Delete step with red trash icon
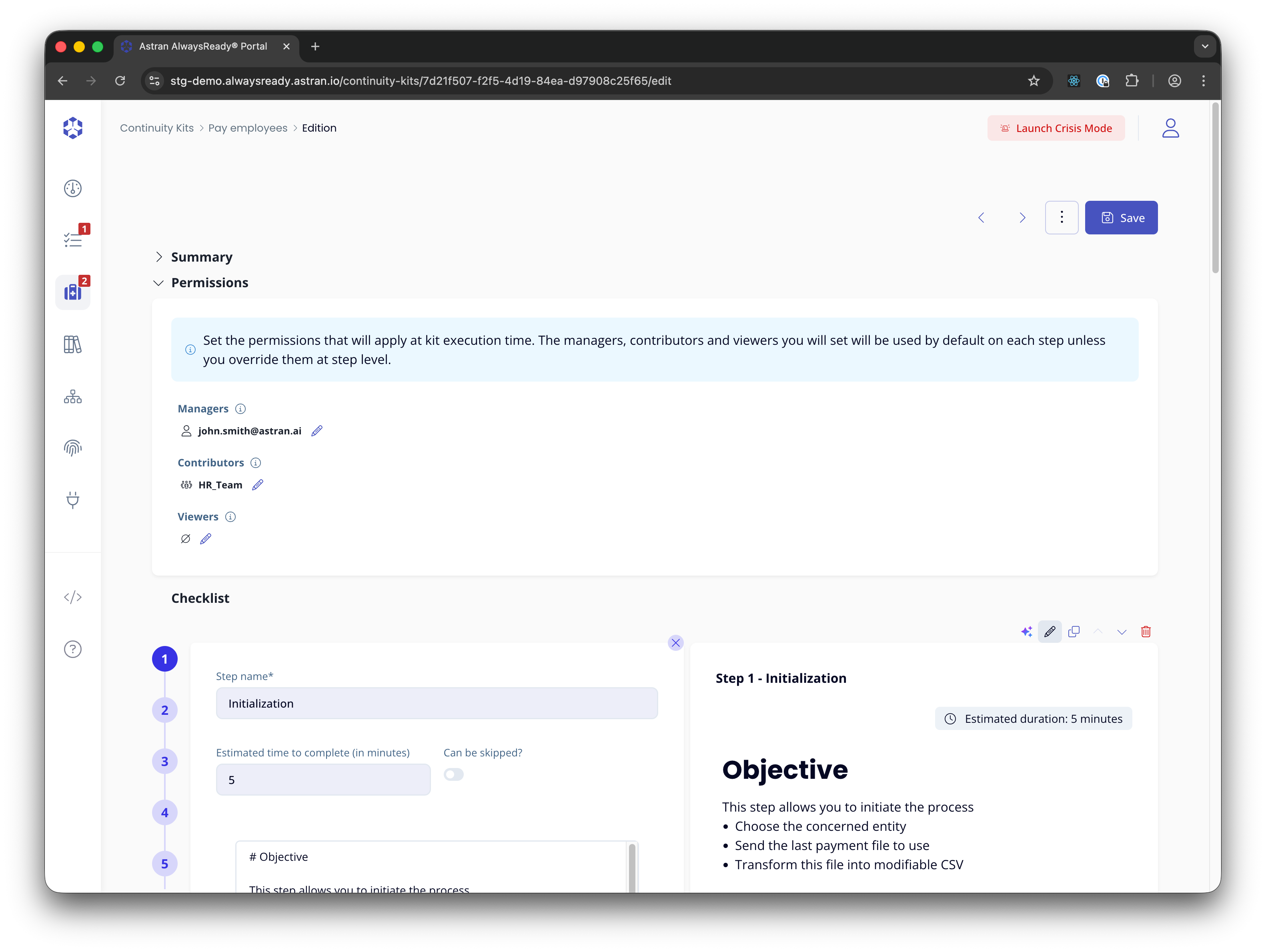The height and width of the screenshot is (952, 1266). 1146,632
